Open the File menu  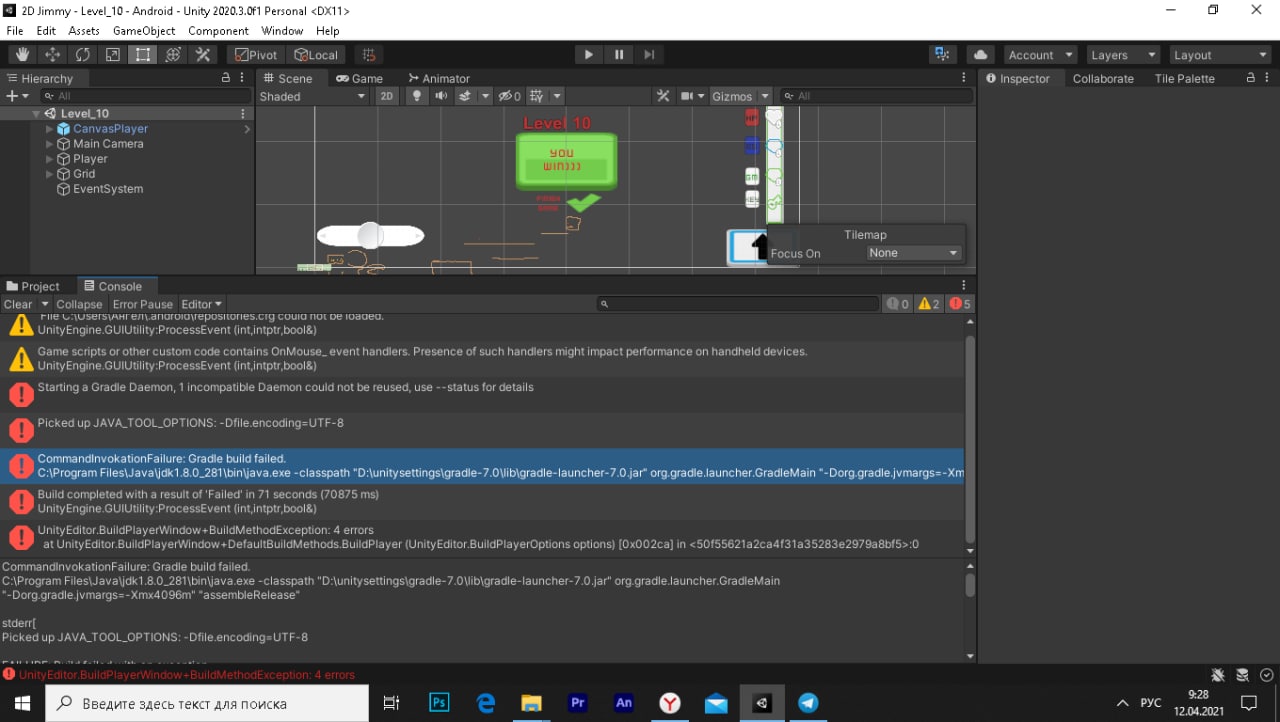[x=15, y=31]
